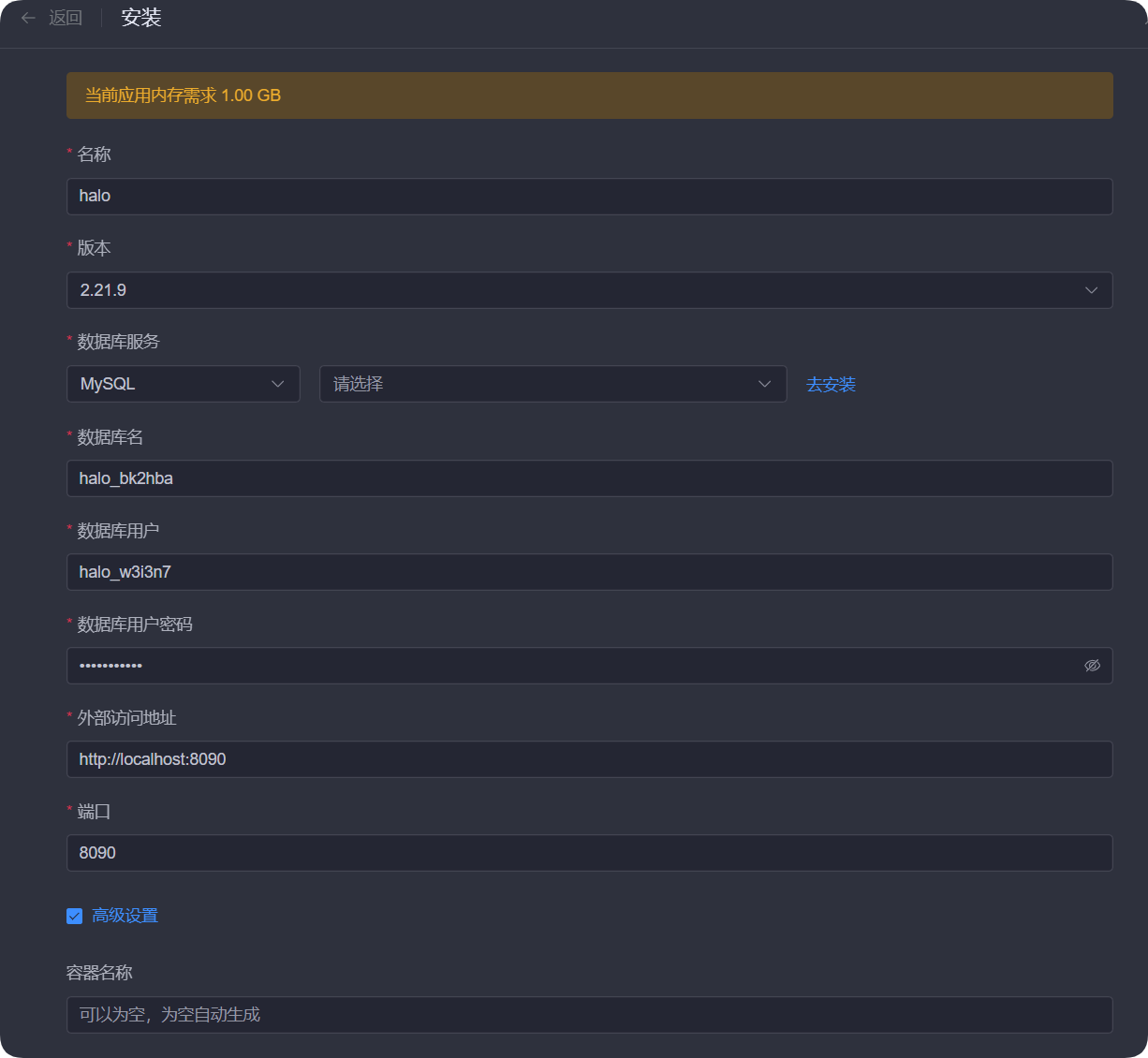The height and width of the screenshot is (1058, 1148).
Task: Click the chevron on the MySQL service selector
Action: [x=277, y=384]
